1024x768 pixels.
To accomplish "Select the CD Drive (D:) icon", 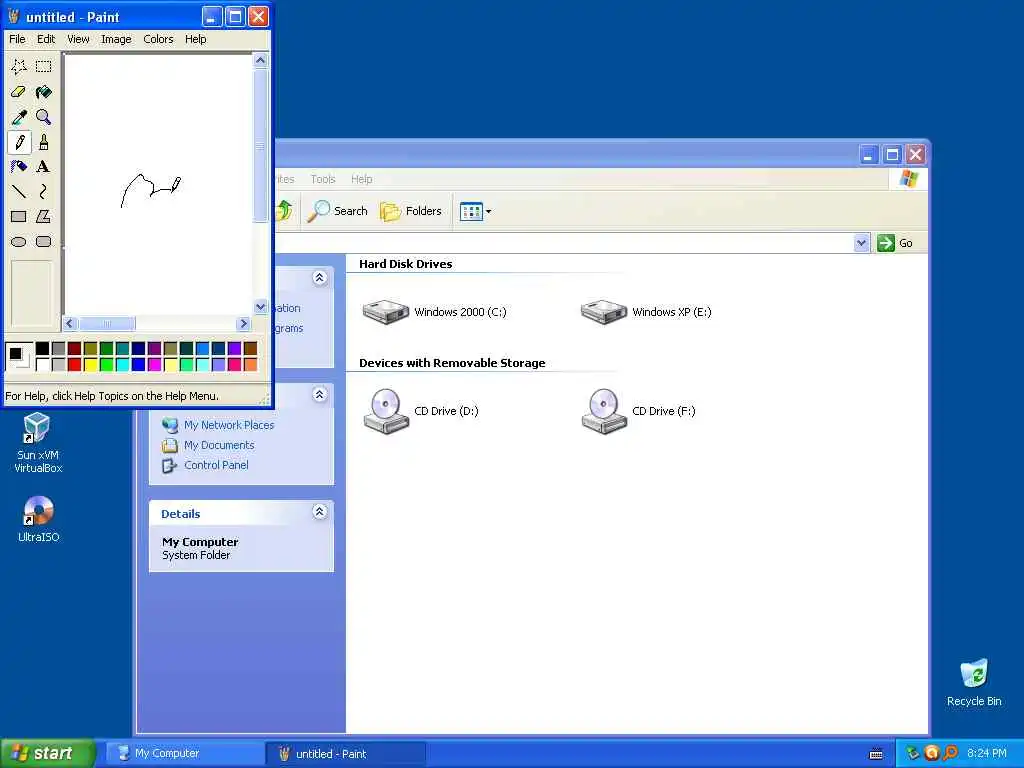I will 386,411.
